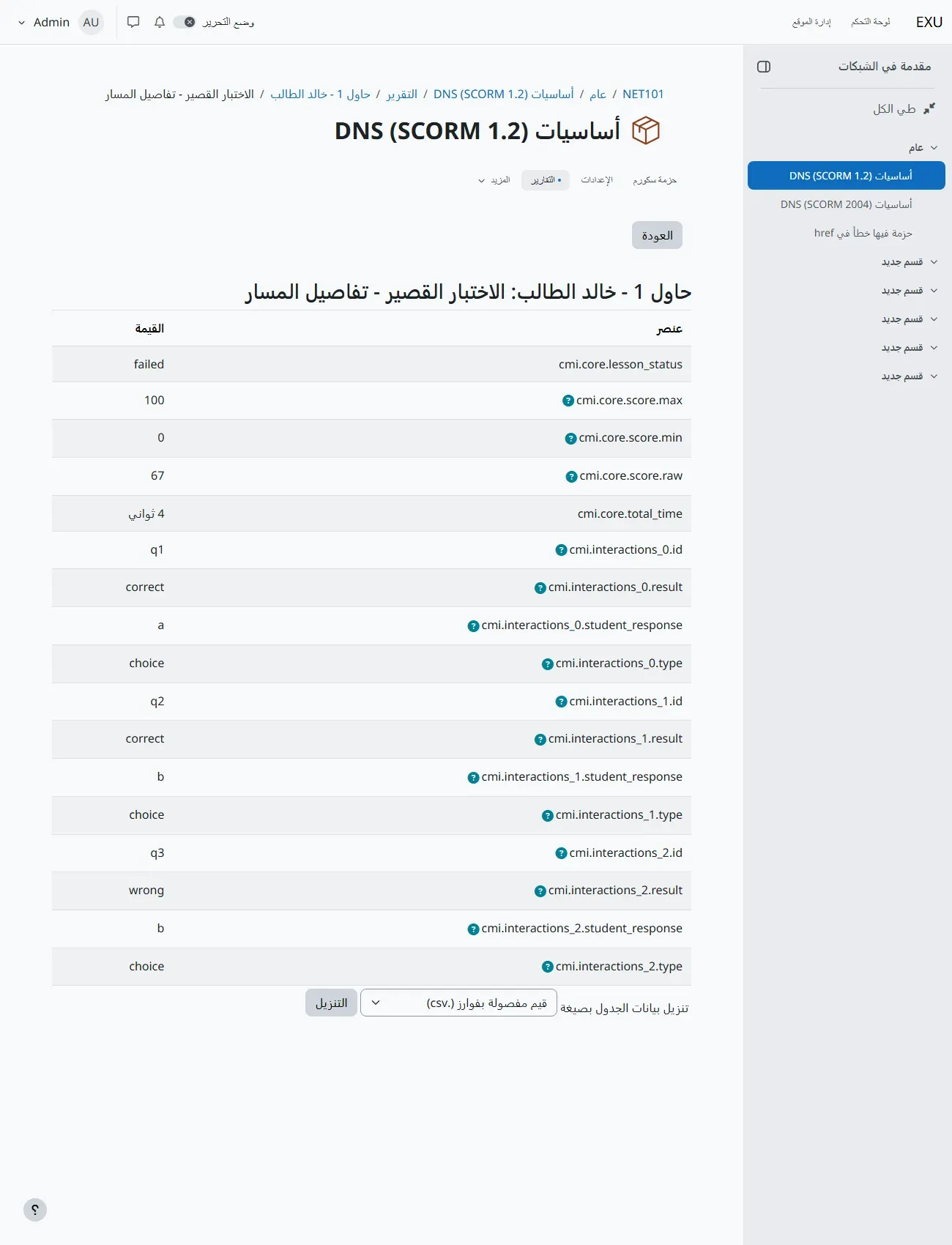Open لوحة التحكم in top navigation
Image resolution: width=952 pixels, height=1245 pixels.
pos(871,22)
